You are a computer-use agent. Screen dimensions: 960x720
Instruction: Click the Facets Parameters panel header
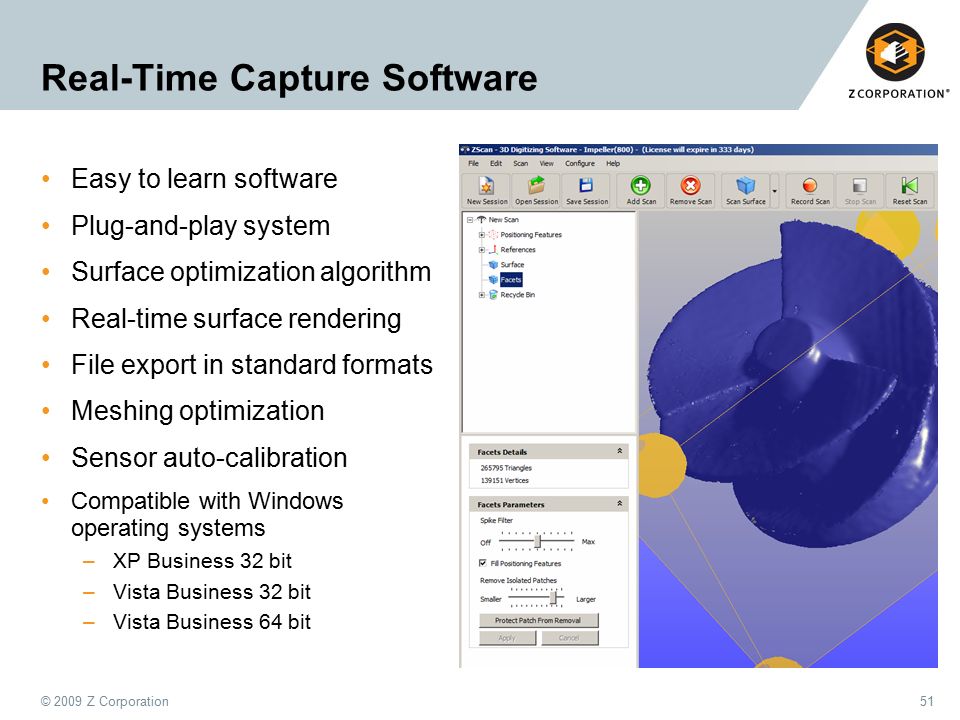(549, 504)
